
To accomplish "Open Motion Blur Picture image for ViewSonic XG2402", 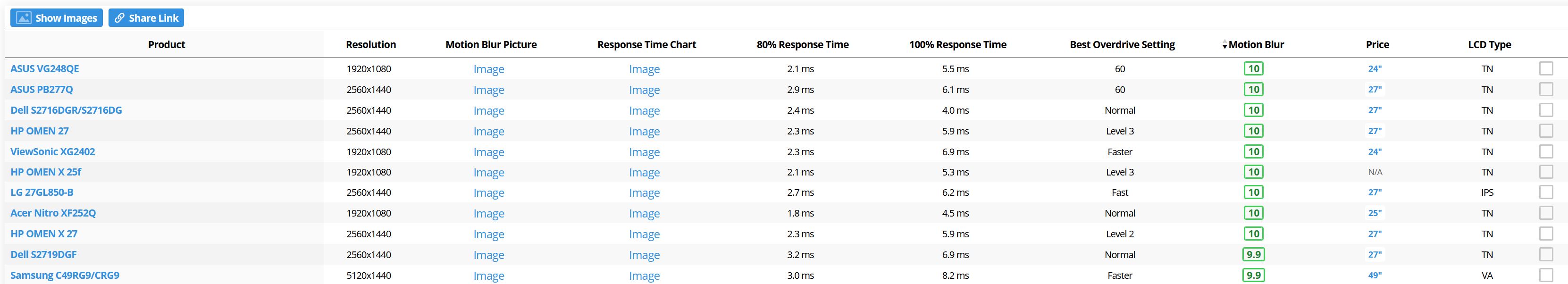I will [x=489, y=152].
